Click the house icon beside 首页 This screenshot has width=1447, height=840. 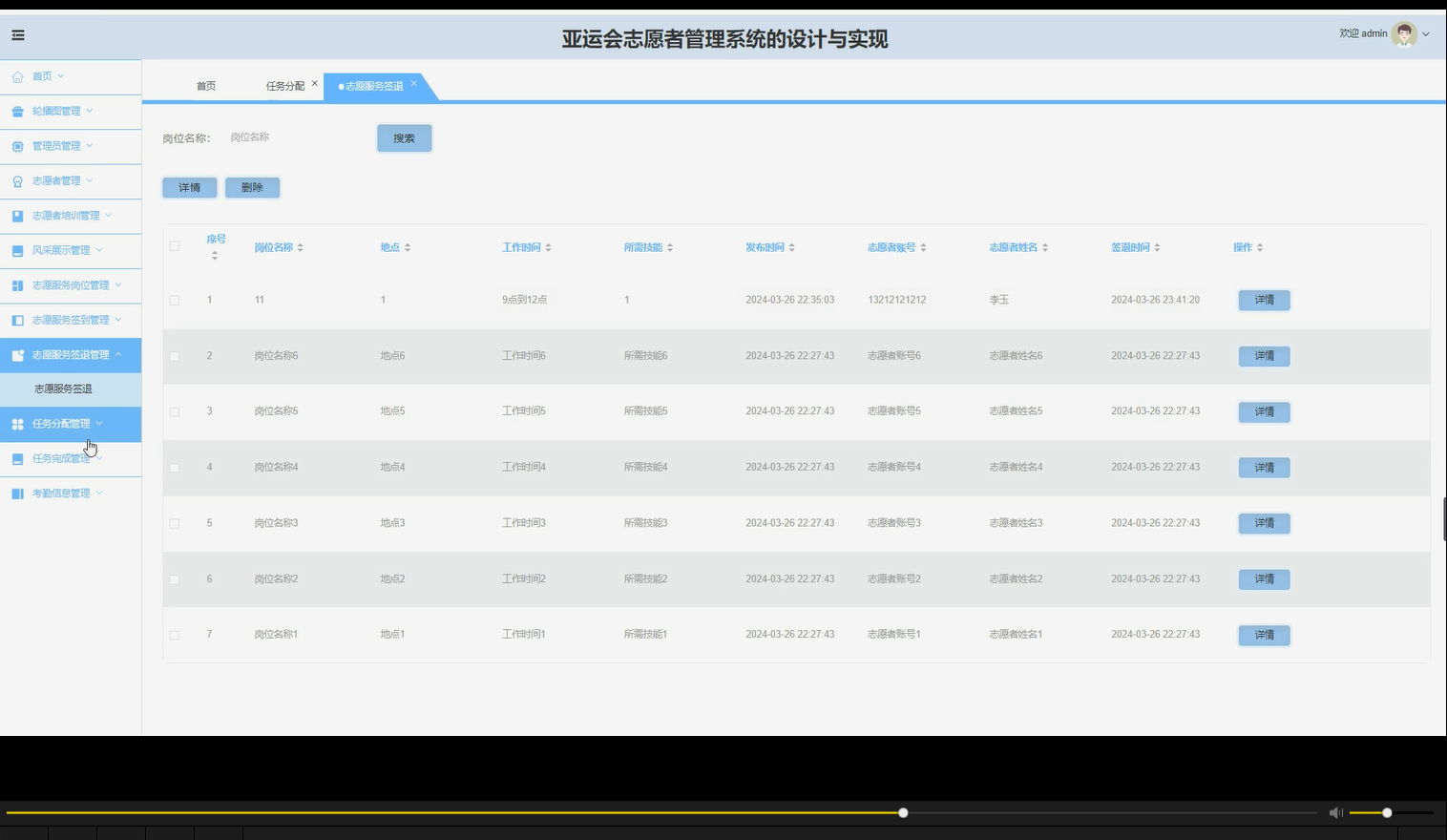(x=17, y=76)
